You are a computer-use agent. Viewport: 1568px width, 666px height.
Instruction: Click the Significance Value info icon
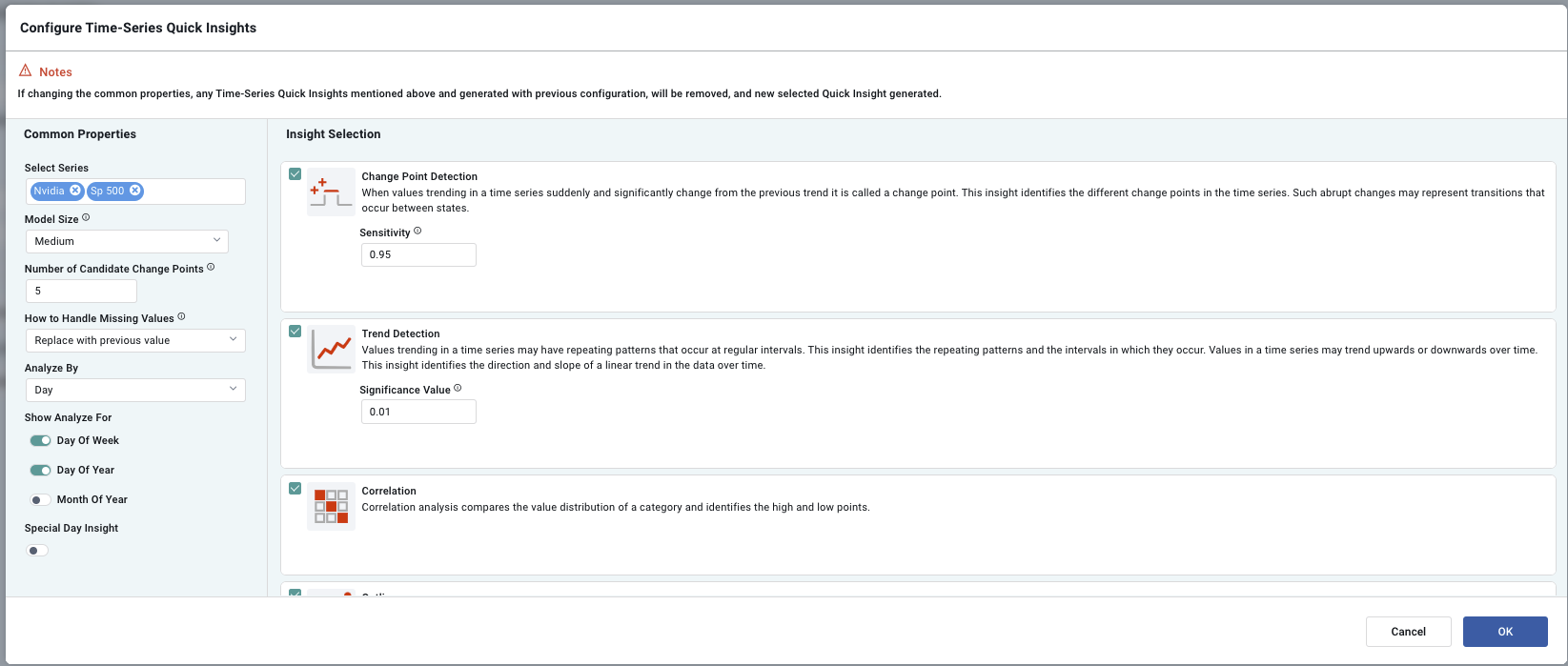click(458, 389)
